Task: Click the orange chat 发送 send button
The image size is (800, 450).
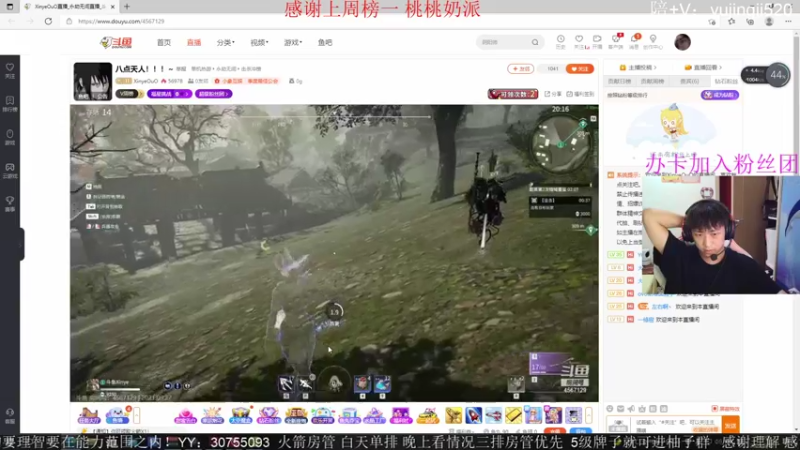Action: click(730, 425)
